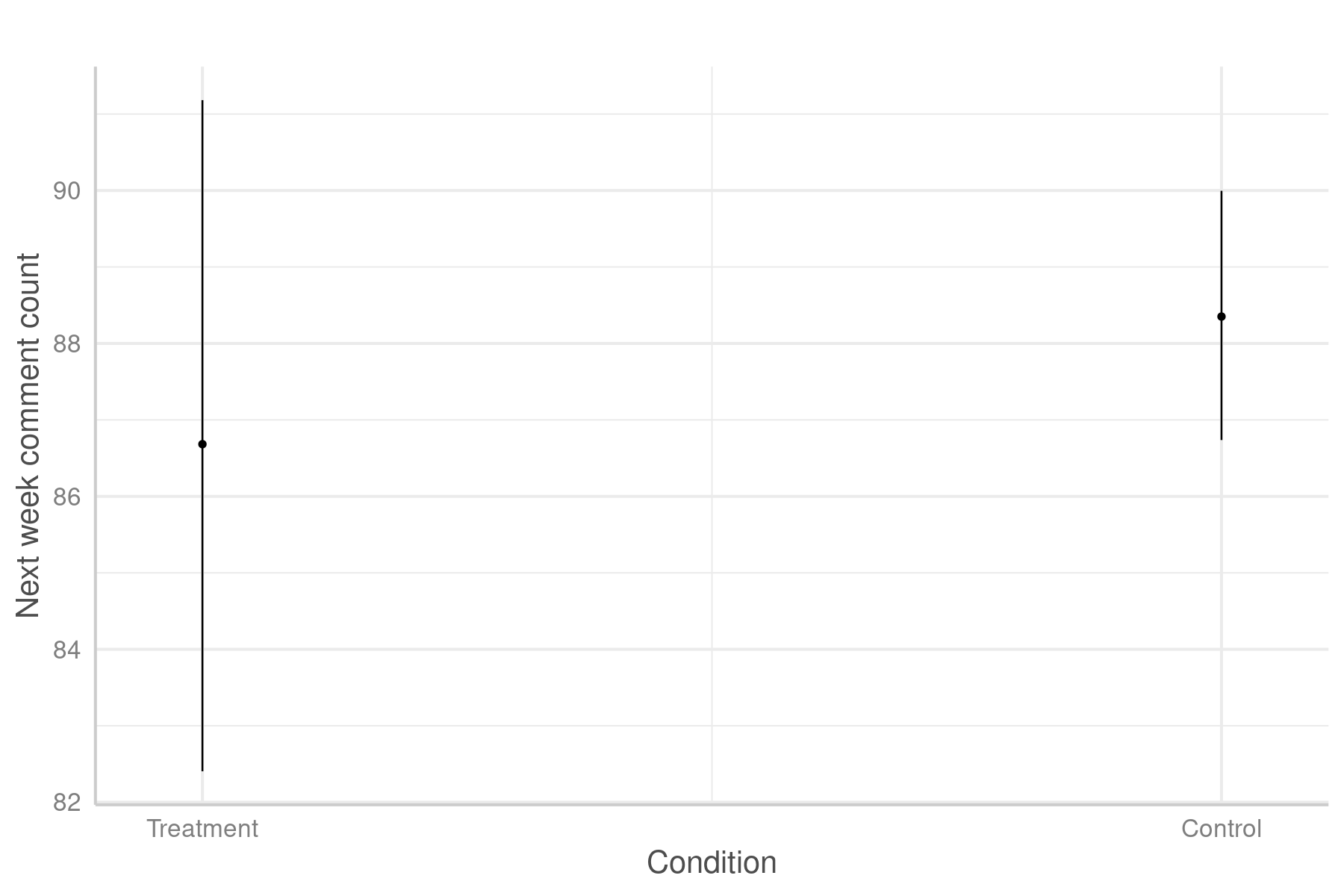
Task: Click the Control mean point
Action: click(x=1222, y=317)
